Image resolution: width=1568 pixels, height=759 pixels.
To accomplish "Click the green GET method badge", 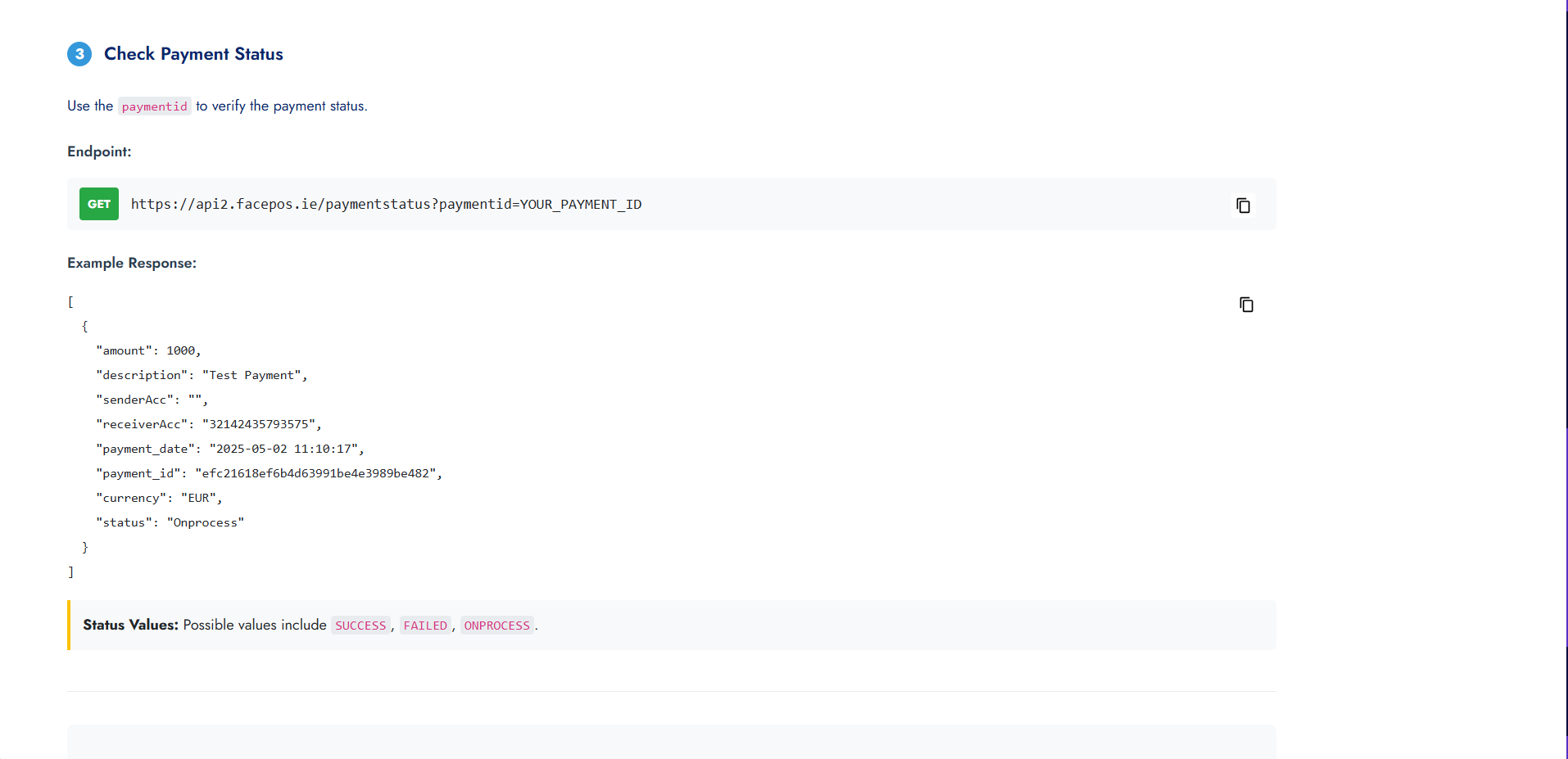I will pyautogui.click(x=99, y=204).
